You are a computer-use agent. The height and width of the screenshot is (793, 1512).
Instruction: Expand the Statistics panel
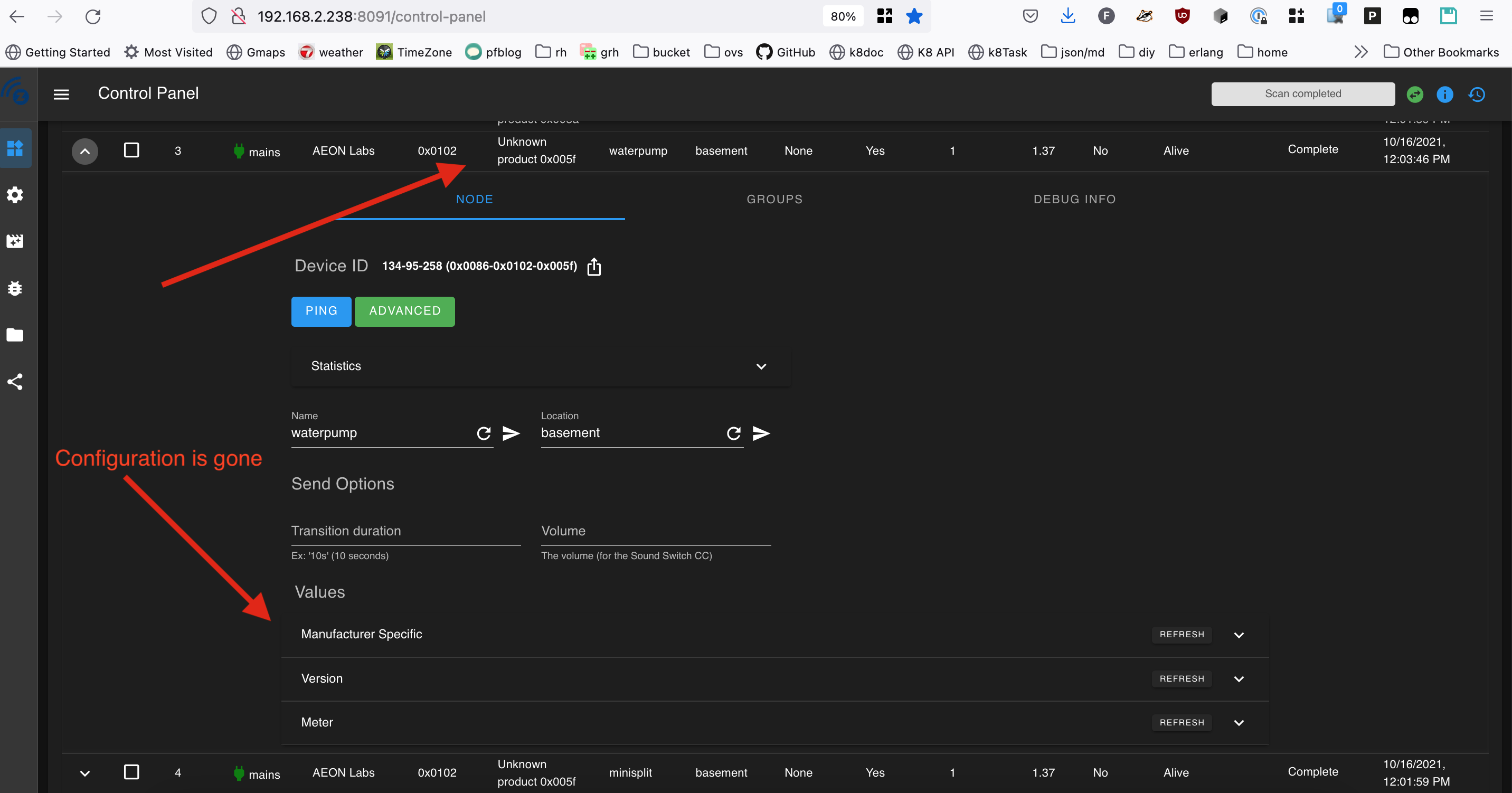761,366
